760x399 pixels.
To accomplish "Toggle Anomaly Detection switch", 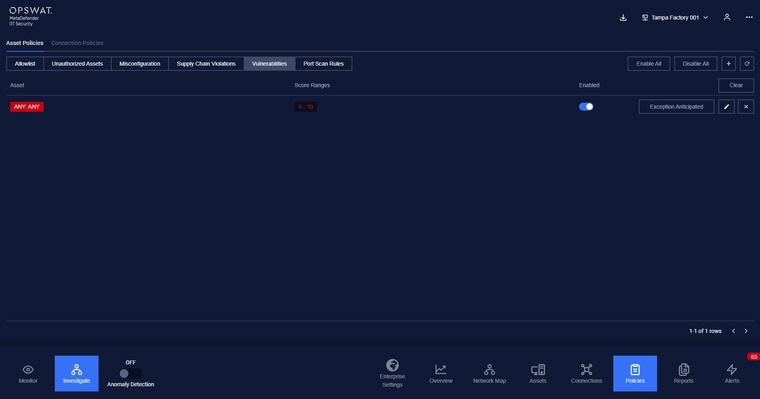I will coord(130,373).
